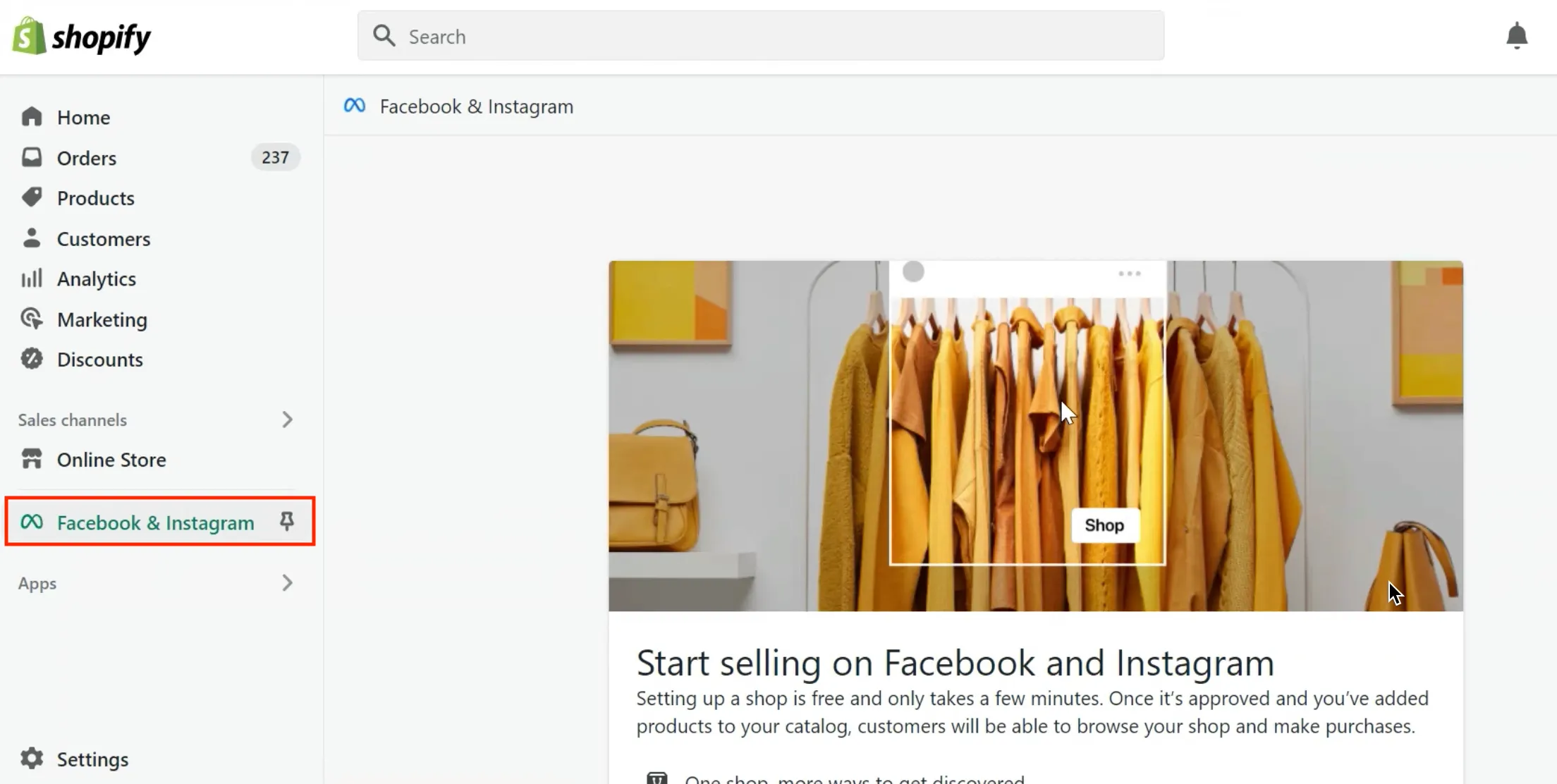Expand the Apps chevron
This screenshot has height=784, width=1557.
click(x=287, y=583)
